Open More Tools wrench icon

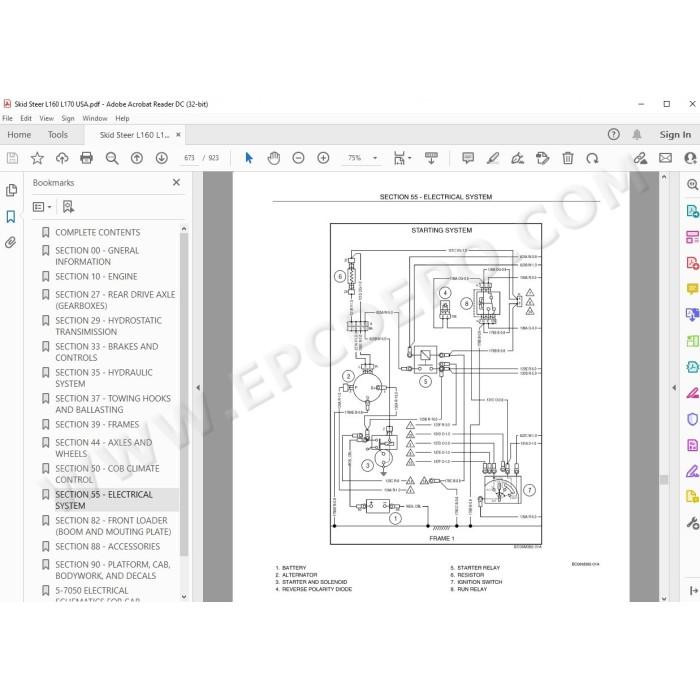pos(693,523)
